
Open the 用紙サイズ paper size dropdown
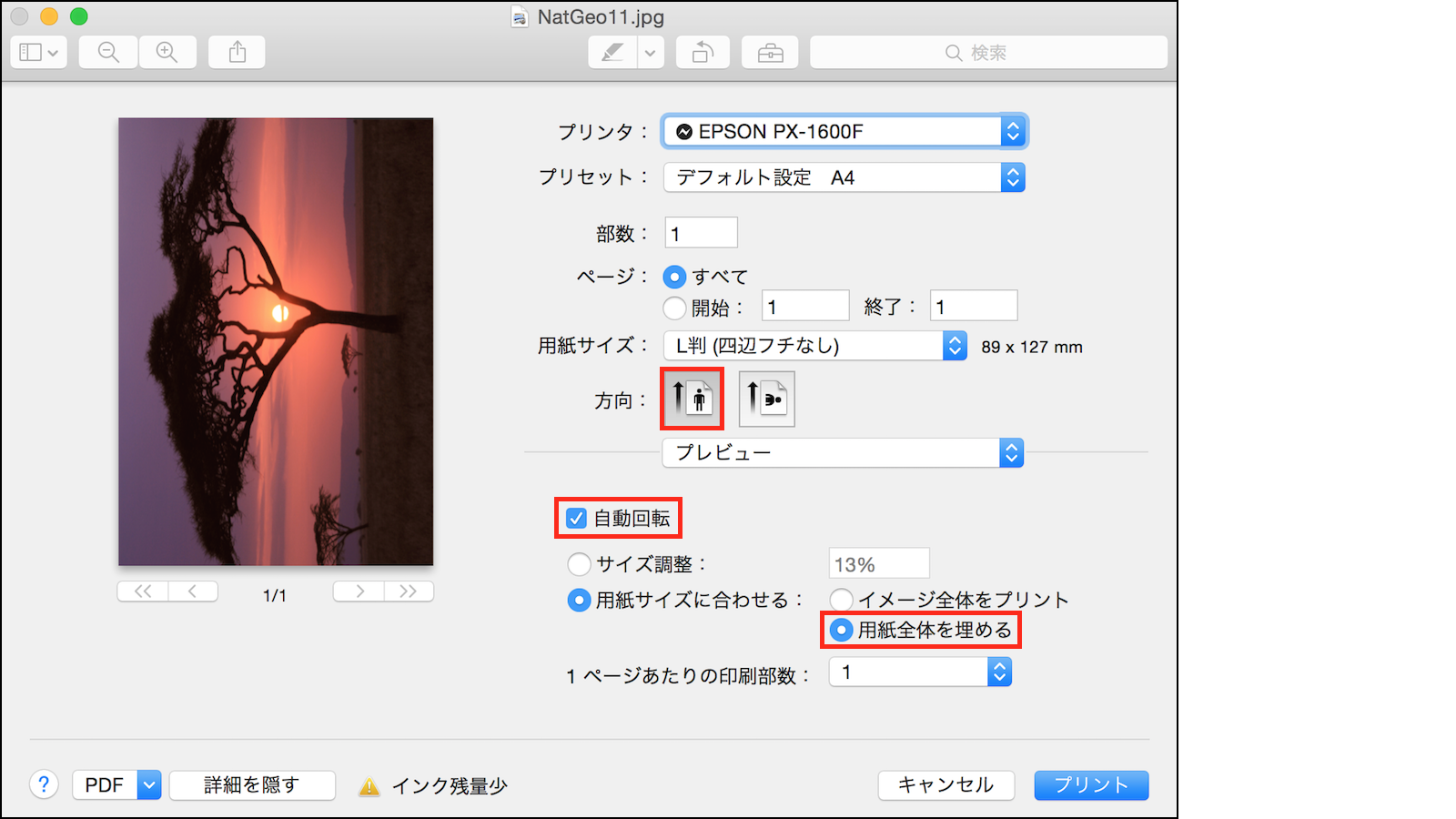click(815, 346)
